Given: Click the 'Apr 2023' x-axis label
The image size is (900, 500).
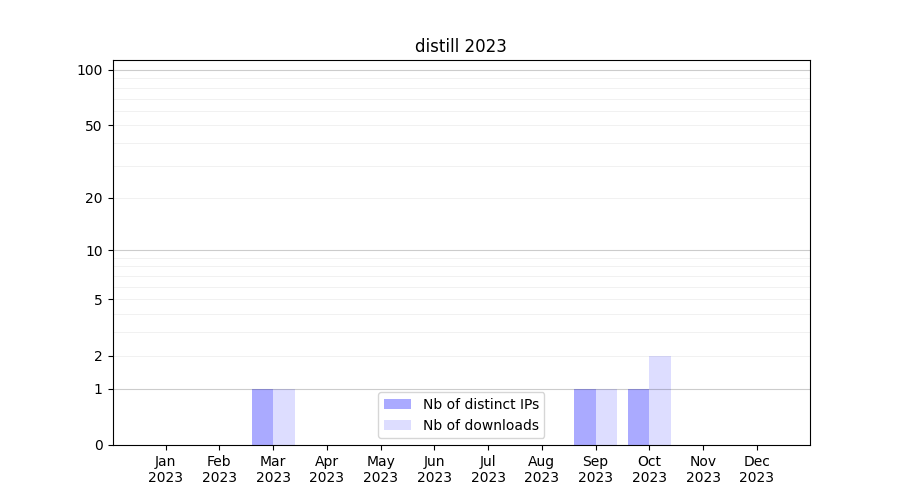Looking at the screenshot, I should (327, 469).
